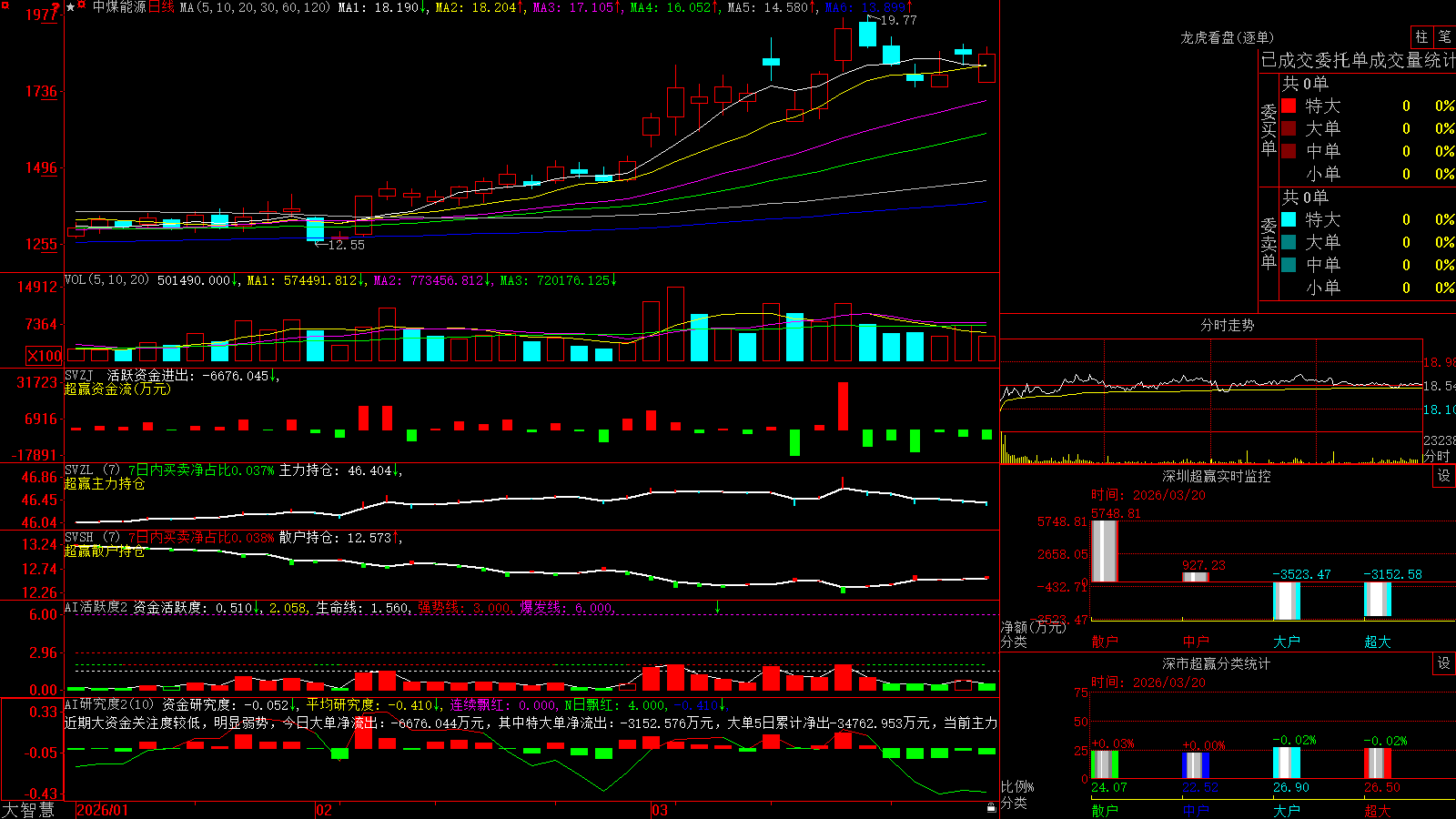Click the 分时走势 panel title
The width and height of the screenshot is (1456, 819).
[1227, 325]
